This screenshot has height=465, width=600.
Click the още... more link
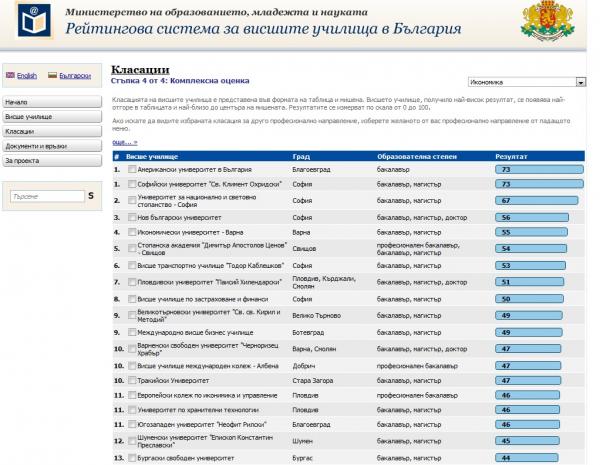point(125,142)
